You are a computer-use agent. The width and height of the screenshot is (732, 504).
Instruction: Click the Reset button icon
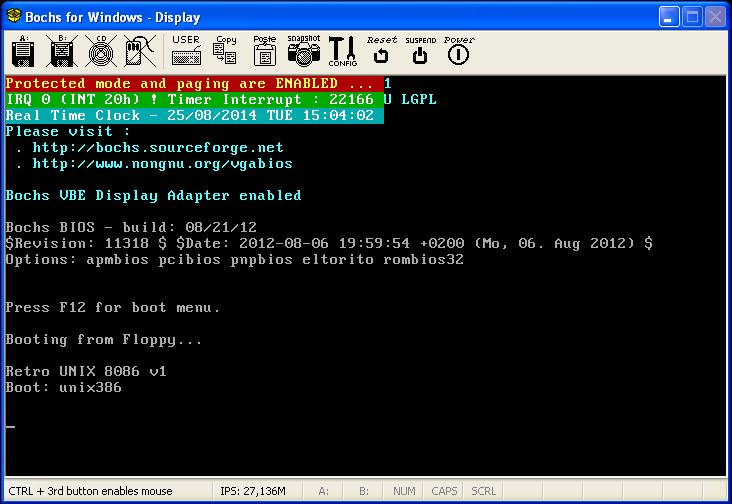381,50
